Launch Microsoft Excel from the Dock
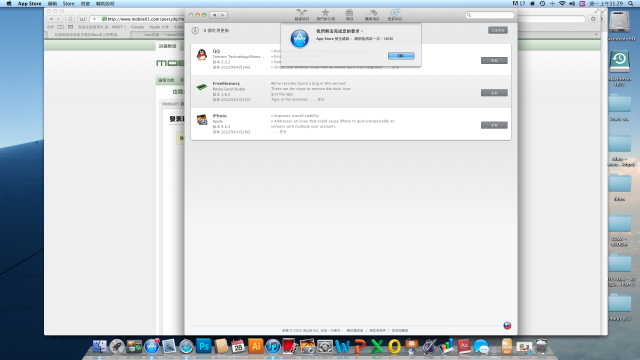This screenshot has height=360, width=640. (377, 347)
